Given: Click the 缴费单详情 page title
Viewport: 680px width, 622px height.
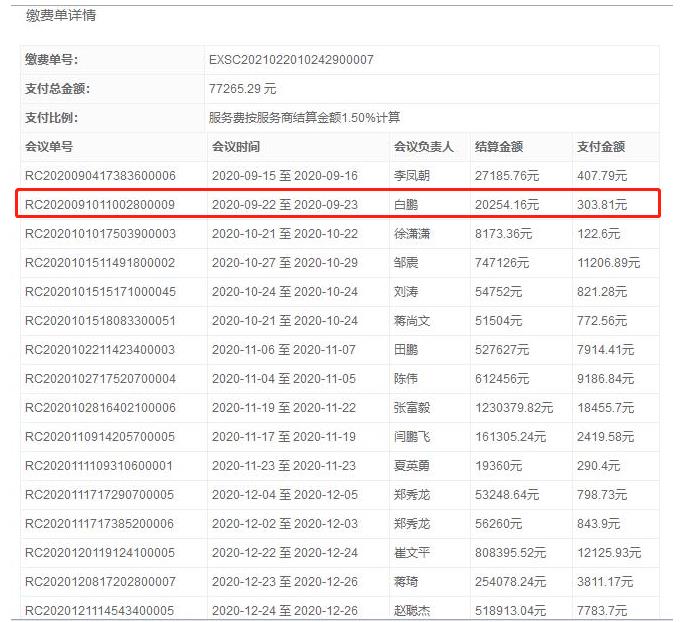Looking at the screenshot, I should click(61, 16).
